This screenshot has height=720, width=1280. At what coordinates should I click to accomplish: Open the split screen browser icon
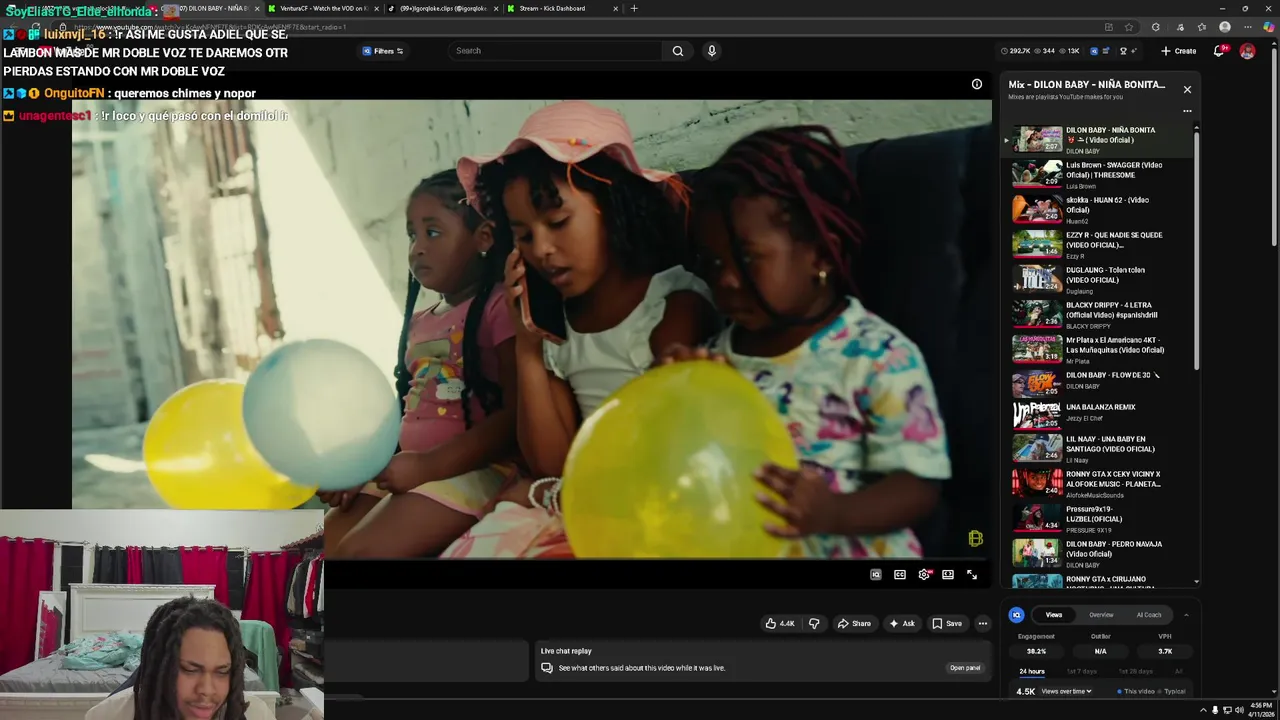1108,27
